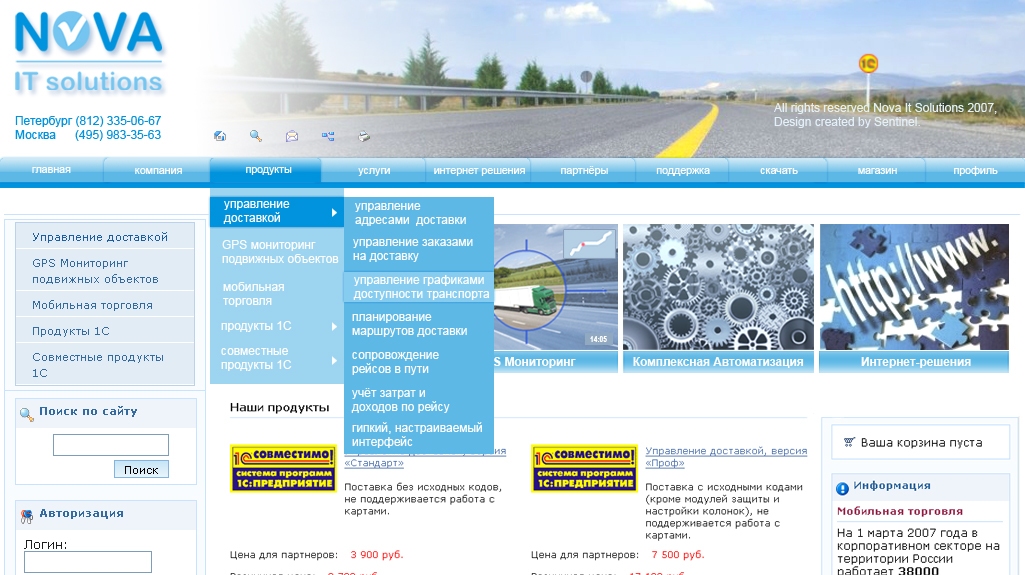Click the Интернет-решения puzzle thumbnail

tap(914, 287)
